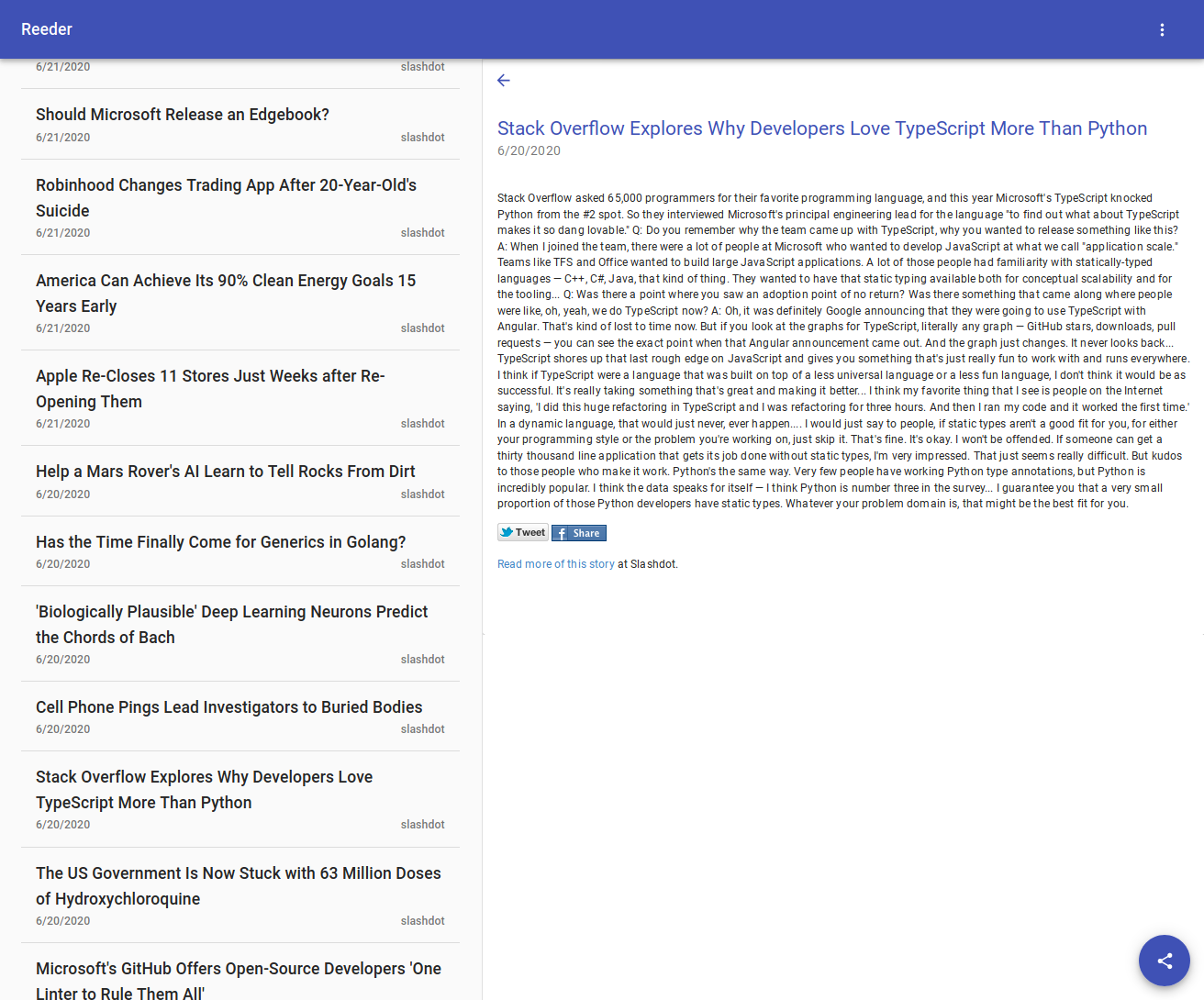Click slashdot source under Hydroxychloroquine article
Viewport: 1204px width, 1000px height.
pyautogui.click(x=422, y=921)
